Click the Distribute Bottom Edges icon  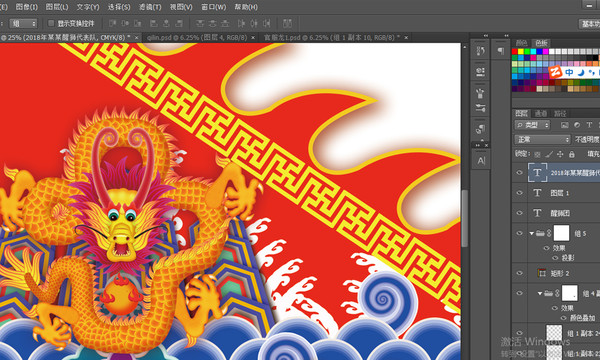[225, 23]
